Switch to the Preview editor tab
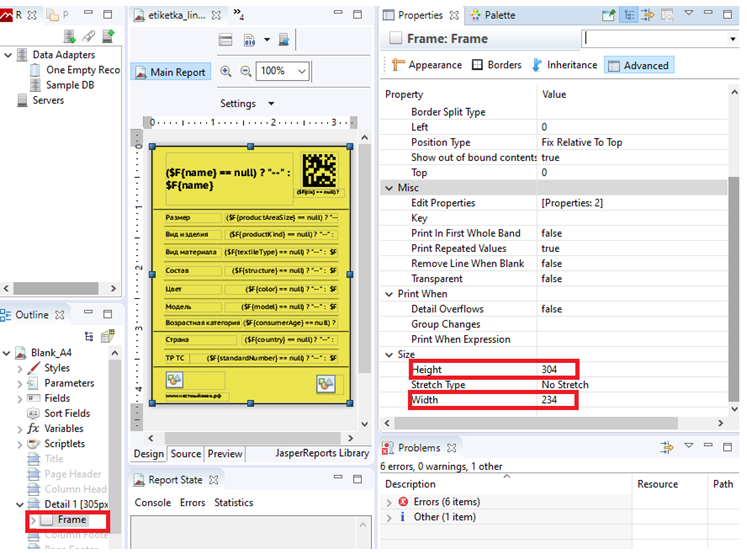 [x=225, y=454]
